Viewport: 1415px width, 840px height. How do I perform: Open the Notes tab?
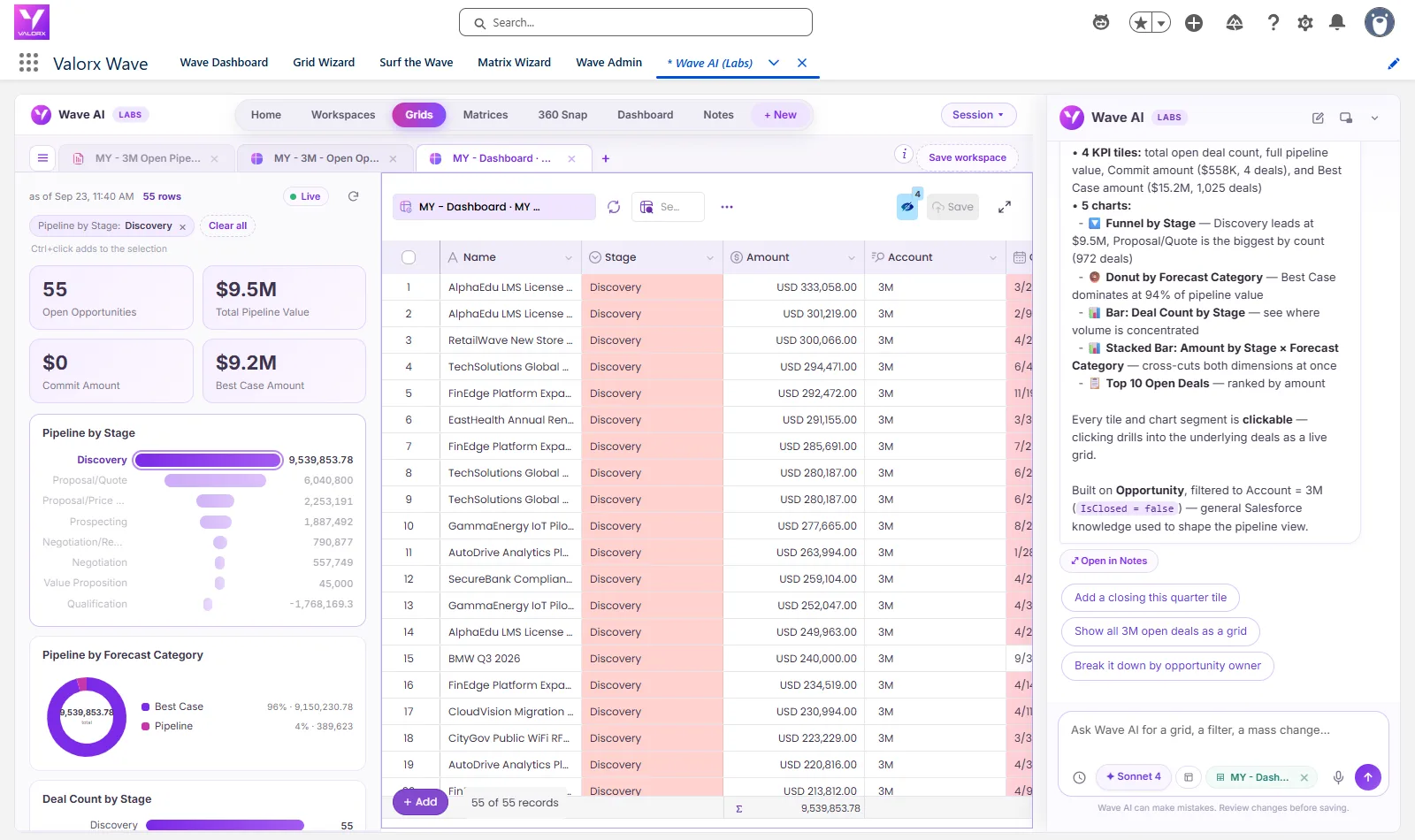[718, 115]
